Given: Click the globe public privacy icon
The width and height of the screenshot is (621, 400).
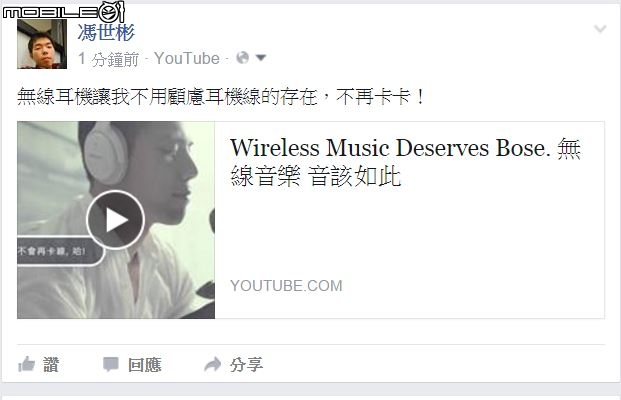Looking at the screenshot, I should (242, 58).
